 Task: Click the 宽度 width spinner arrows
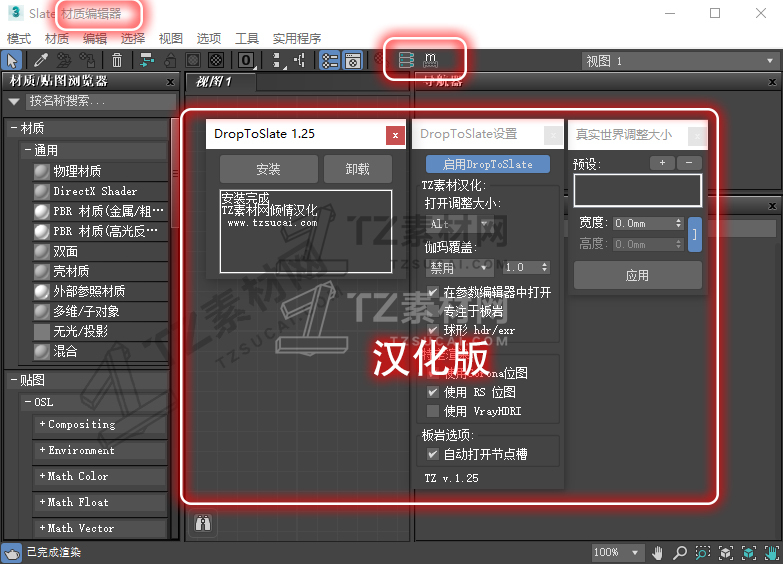(x=679, y=223)
